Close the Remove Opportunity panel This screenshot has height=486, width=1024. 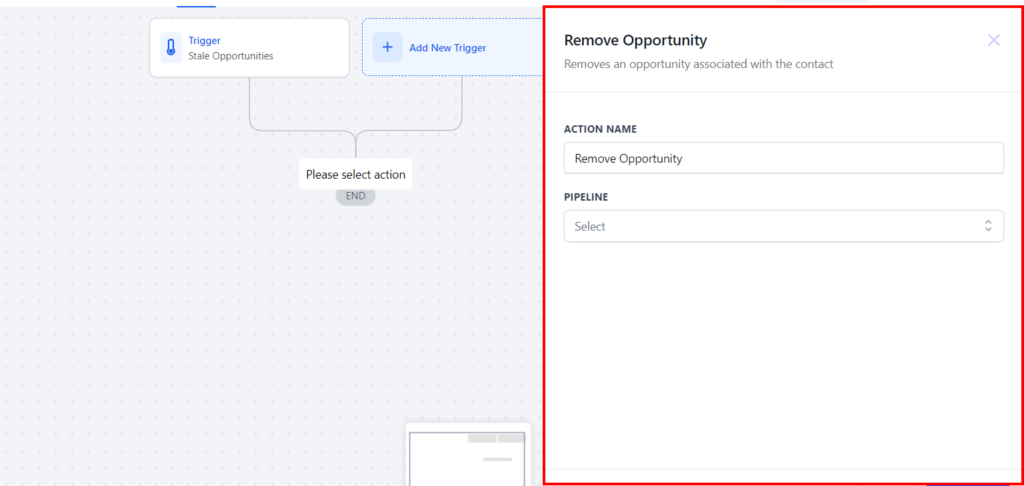pyautogui.click(x=993, y=41)
